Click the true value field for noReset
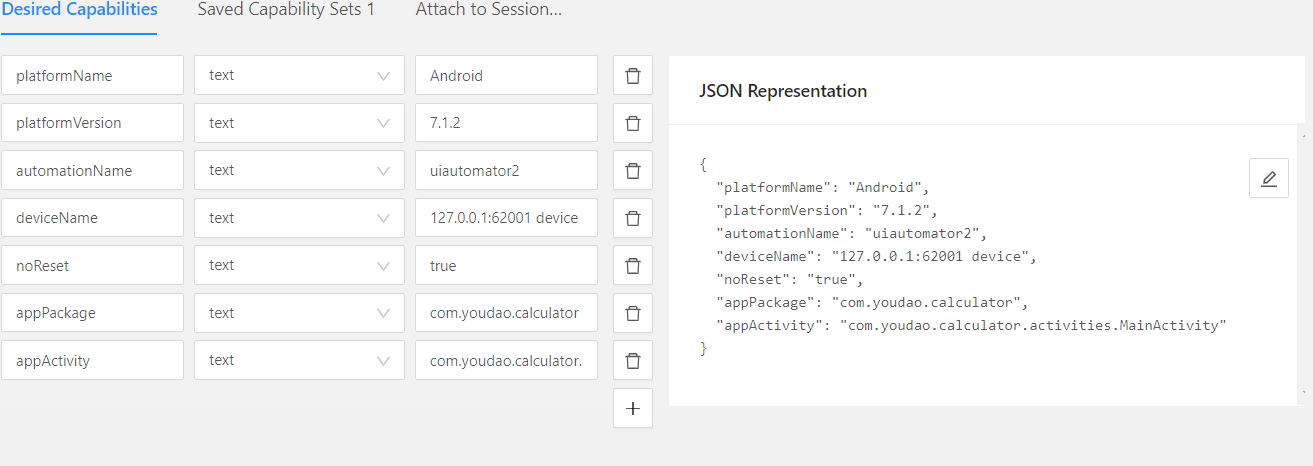The image size is (1313, 466). pyautogui.click(x=506, y=265)
